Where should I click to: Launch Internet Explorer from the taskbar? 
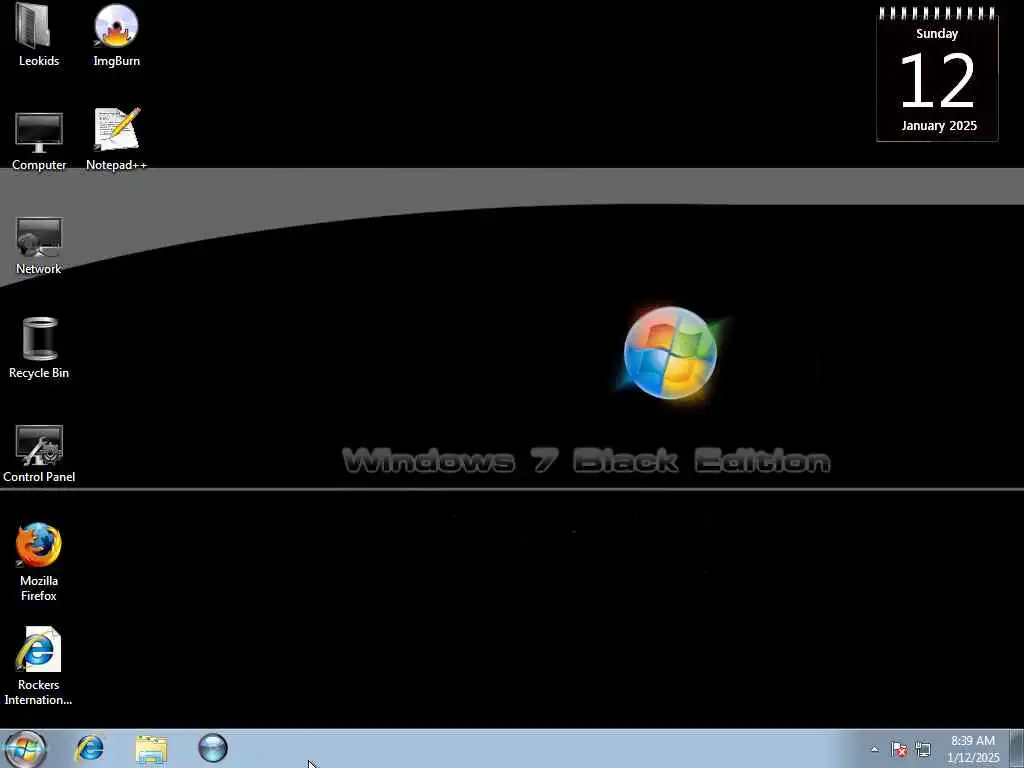[x=89, y=748]
